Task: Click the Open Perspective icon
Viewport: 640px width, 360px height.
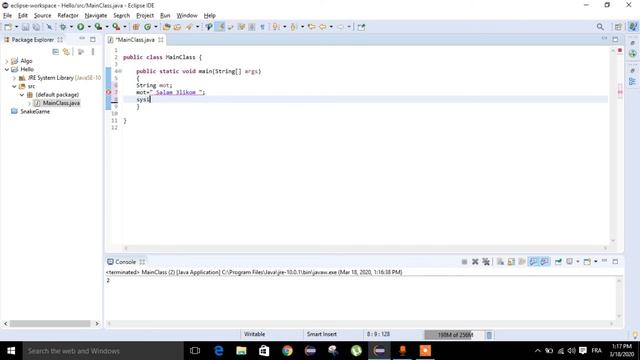Action: click(618, 27)
